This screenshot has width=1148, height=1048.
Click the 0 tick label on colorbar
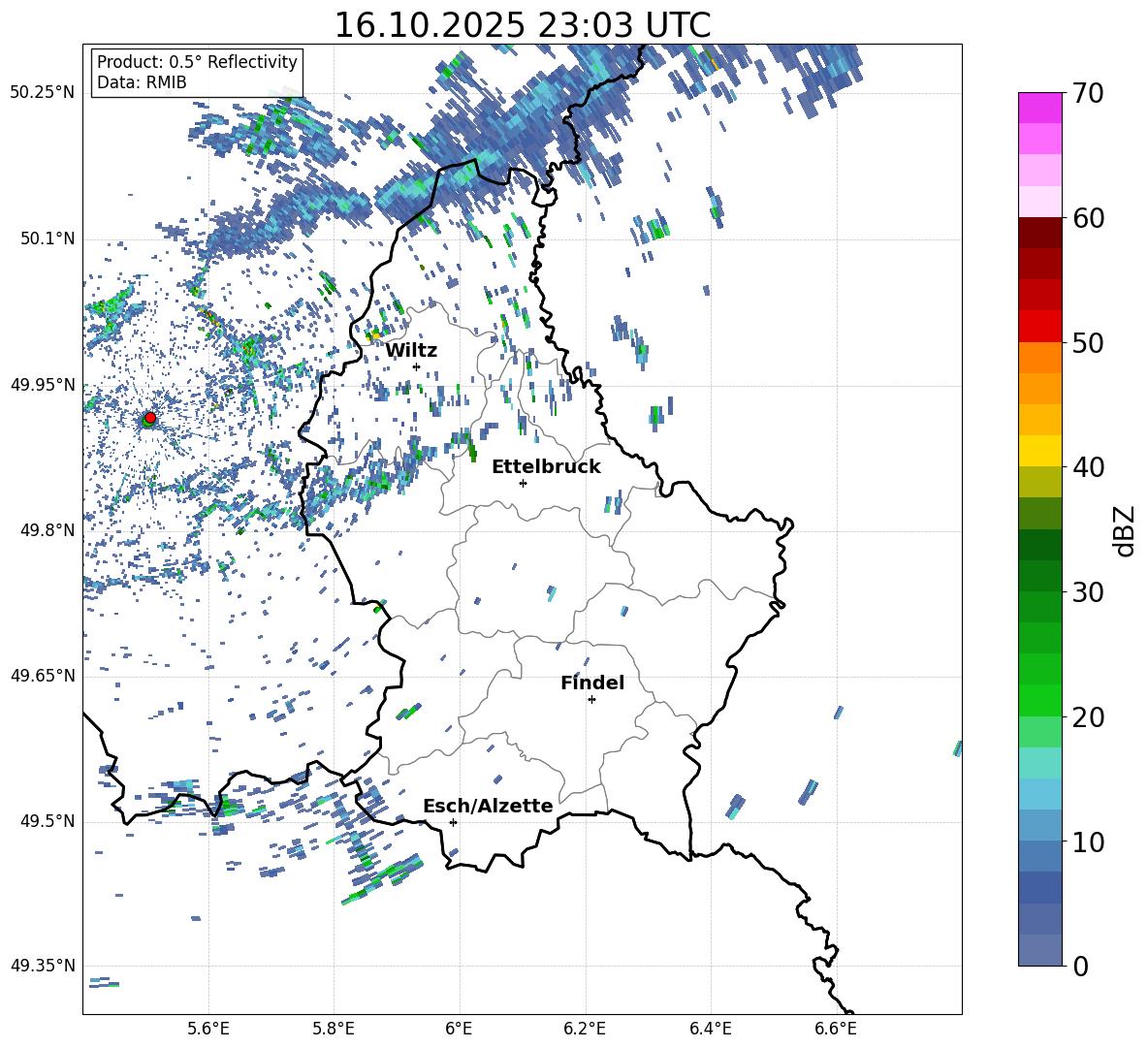tap(1079, 966)
